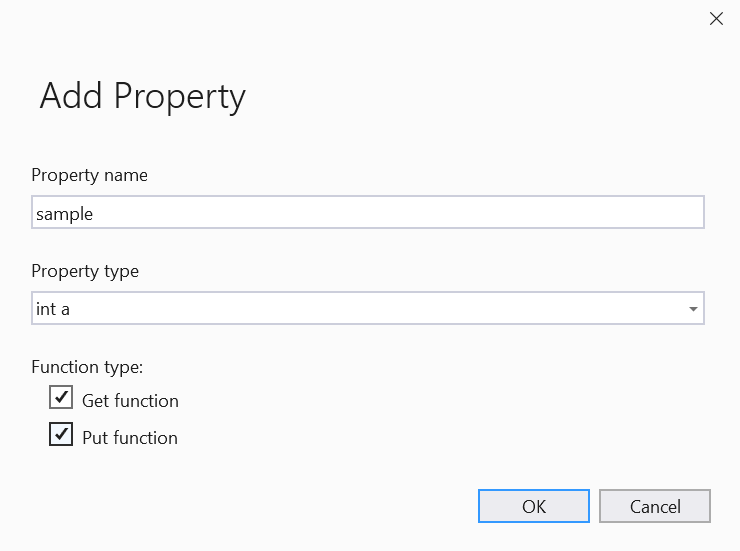The width and height of the screenshot is (740, 551).
Task: Close the Add Property dialog
Action: [x=716, y=19]
